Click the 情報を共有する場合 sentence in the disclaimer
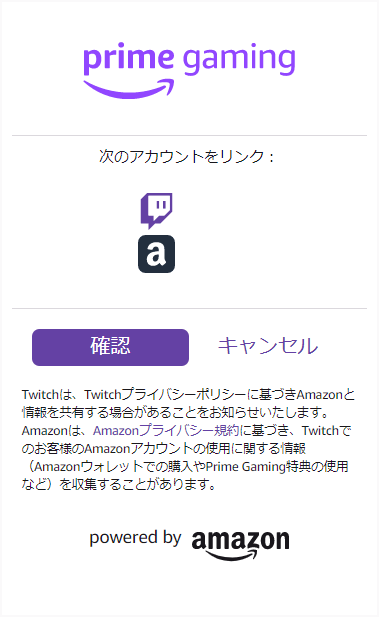 click(x=175, y=412)
